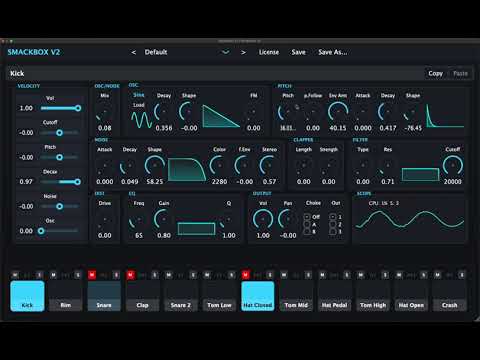Click the Noise Color knob
This screenshot has width=480, height=360.
click(219, 166)
